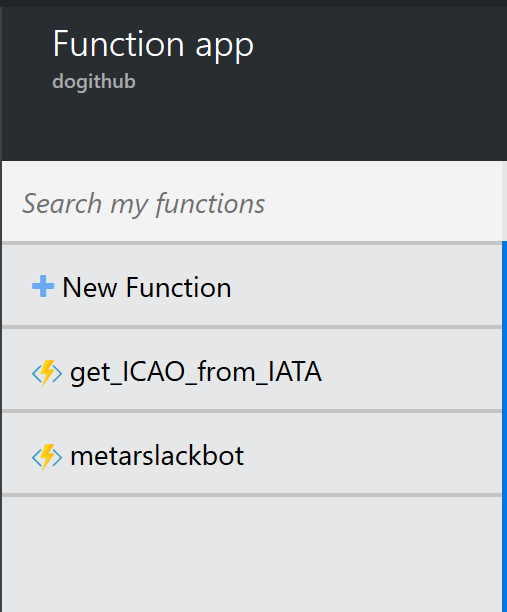Viewport: 507px width, 612px height.
Task: Click the lightning bolt icon next to get_ICAO_from_IATA
Action: click(x=47, y=373)
